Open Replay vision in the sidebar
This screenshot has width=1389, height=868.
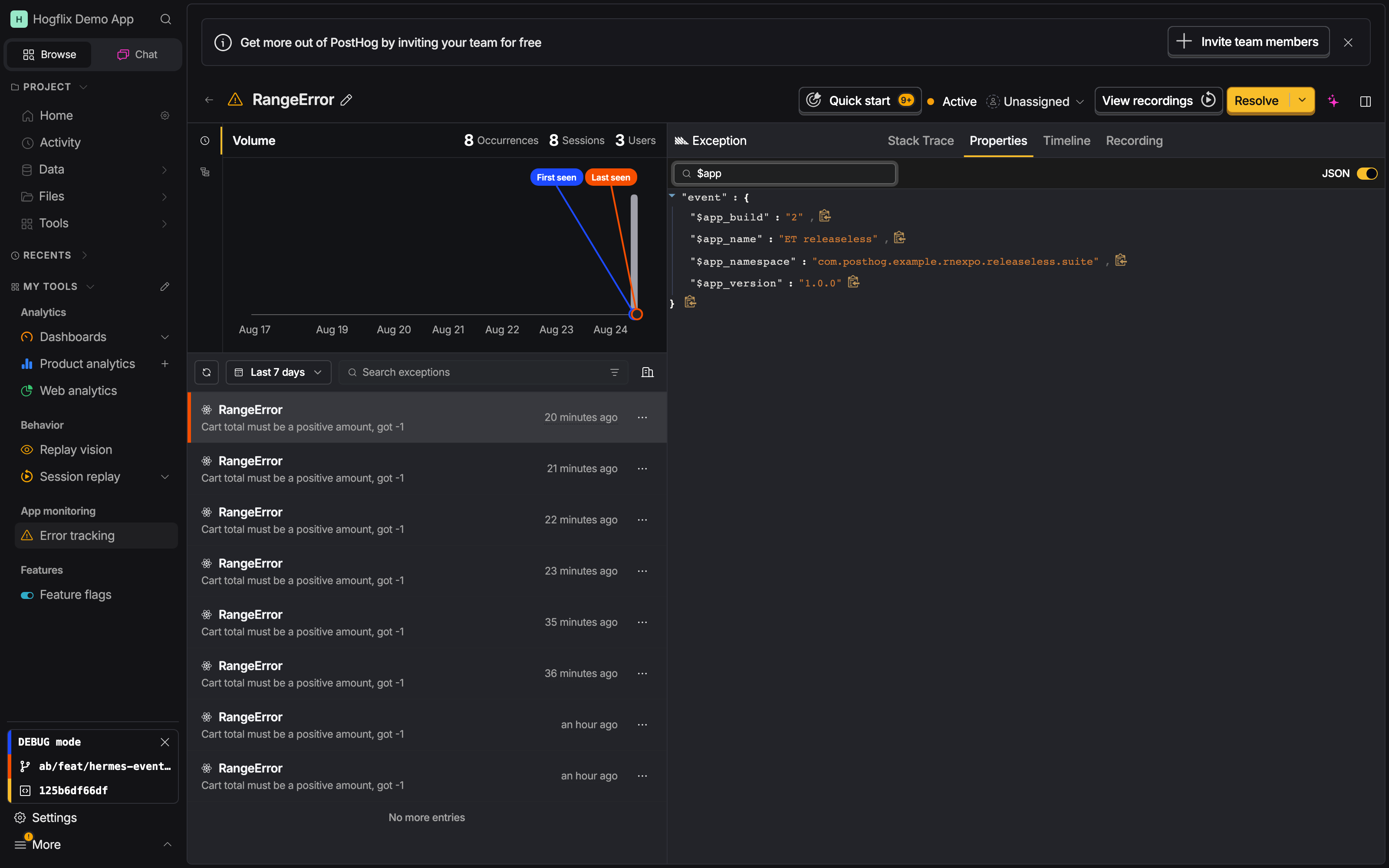(x=96, y=450)
